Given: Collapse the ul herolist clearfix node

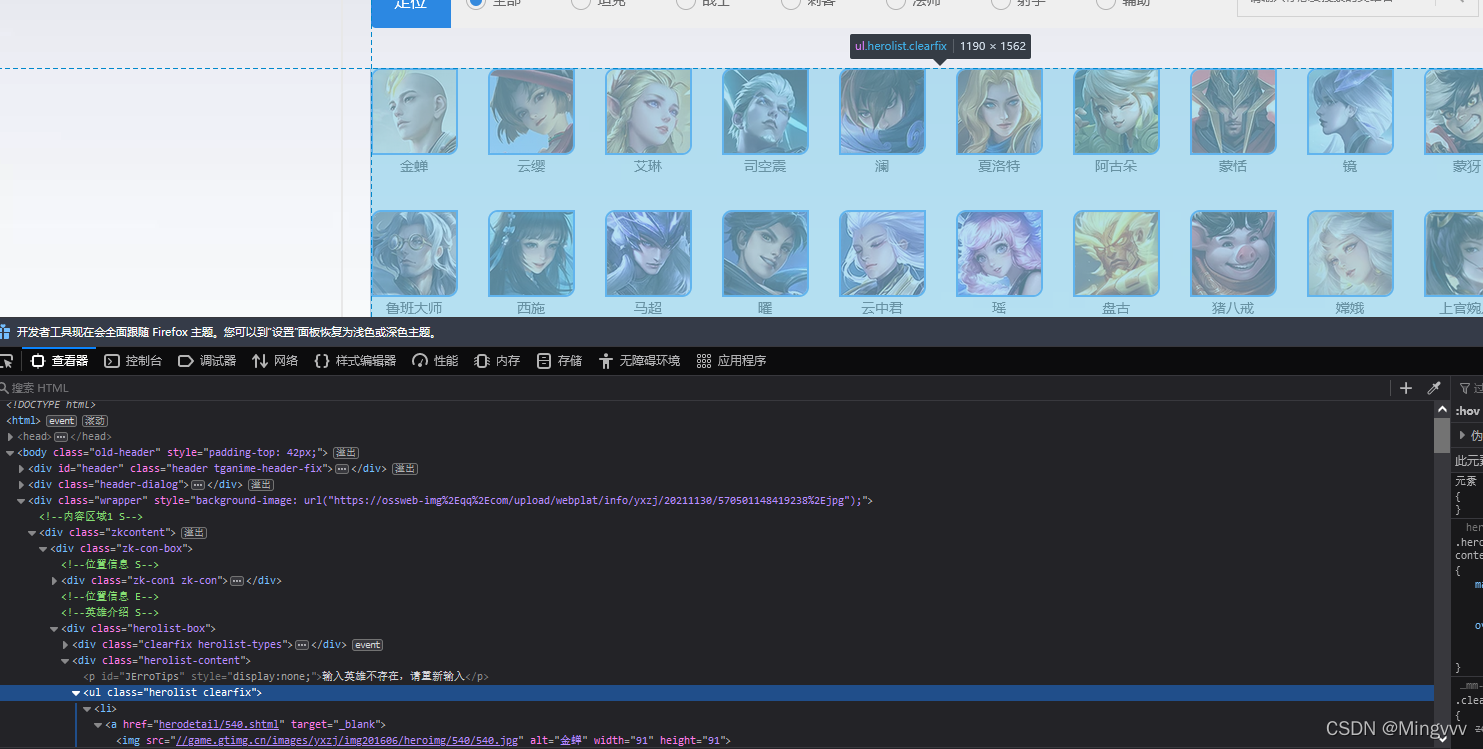Looking at the screenshot, I should click(77, 693).
